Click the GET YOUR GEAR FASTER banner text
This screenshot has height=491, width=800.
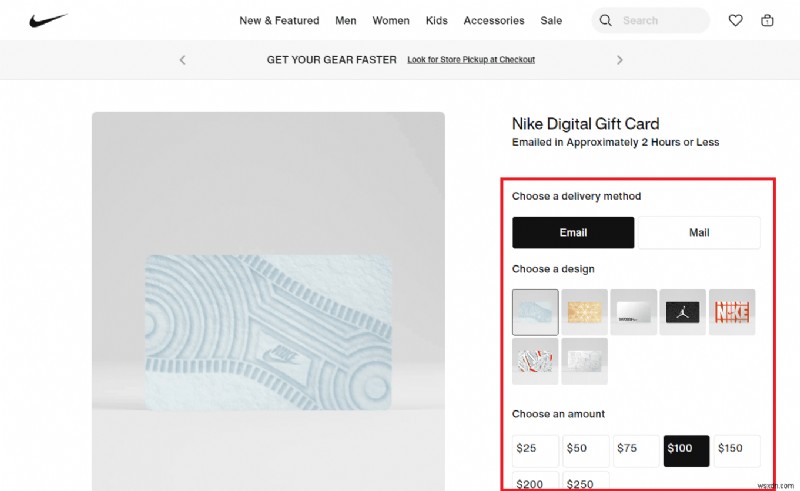[x=332, y=60]
